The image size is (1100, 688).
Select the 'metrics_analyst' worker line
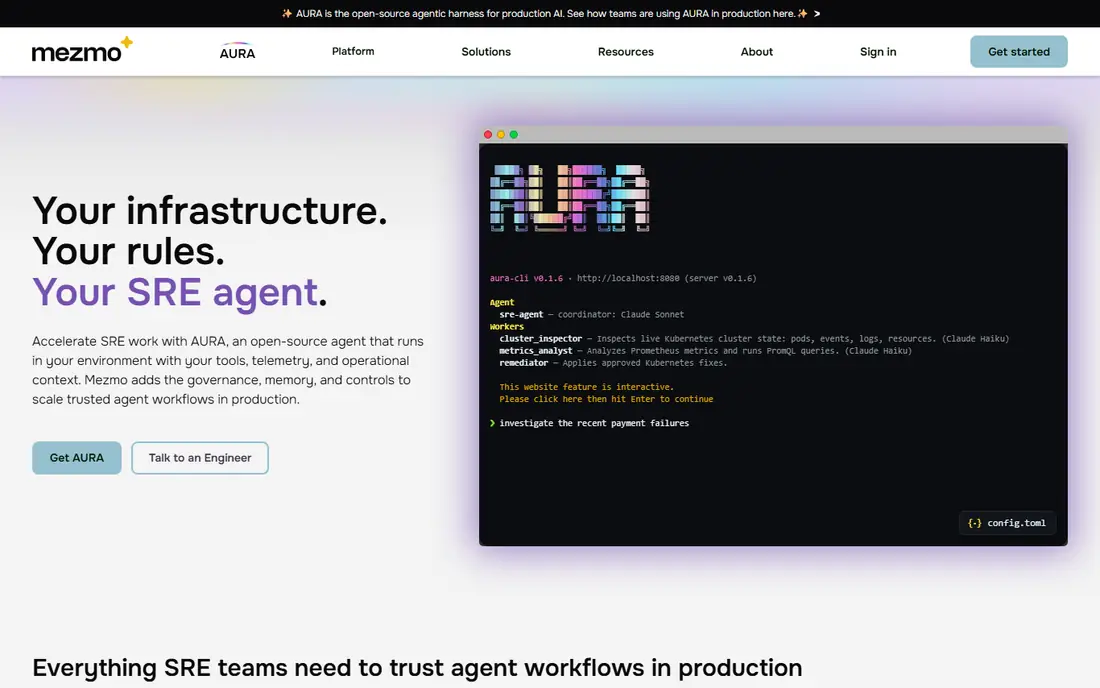pos(706,351)
